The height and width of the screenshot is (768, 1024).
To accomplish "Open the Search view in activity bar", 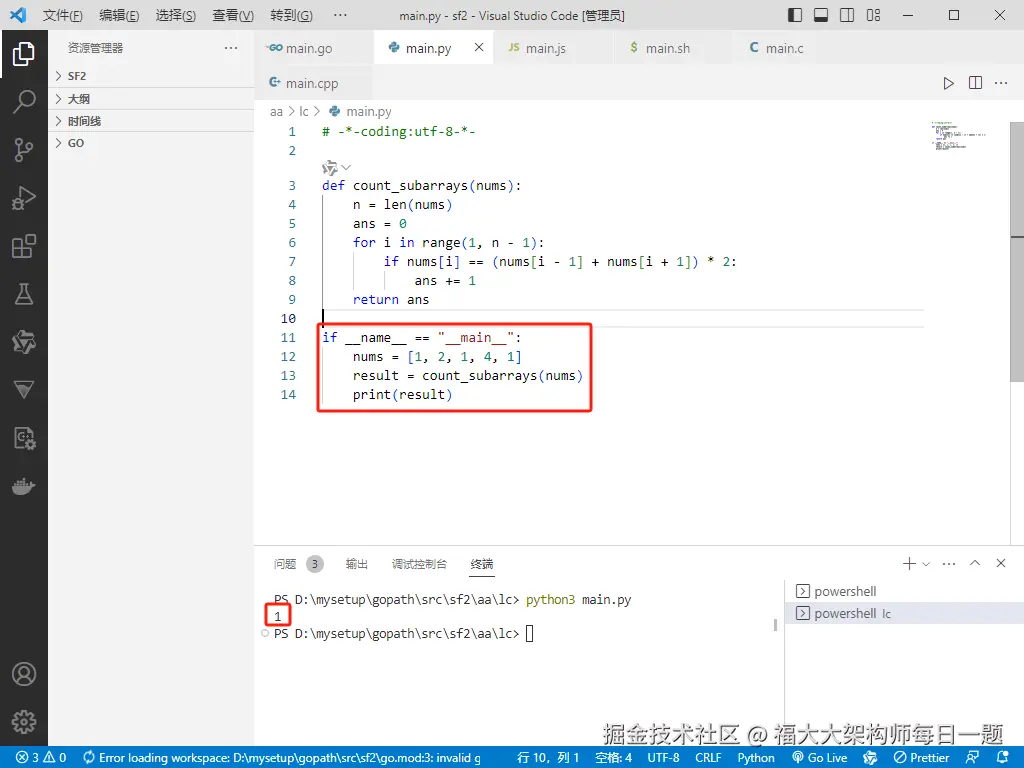I will (24, 102).
